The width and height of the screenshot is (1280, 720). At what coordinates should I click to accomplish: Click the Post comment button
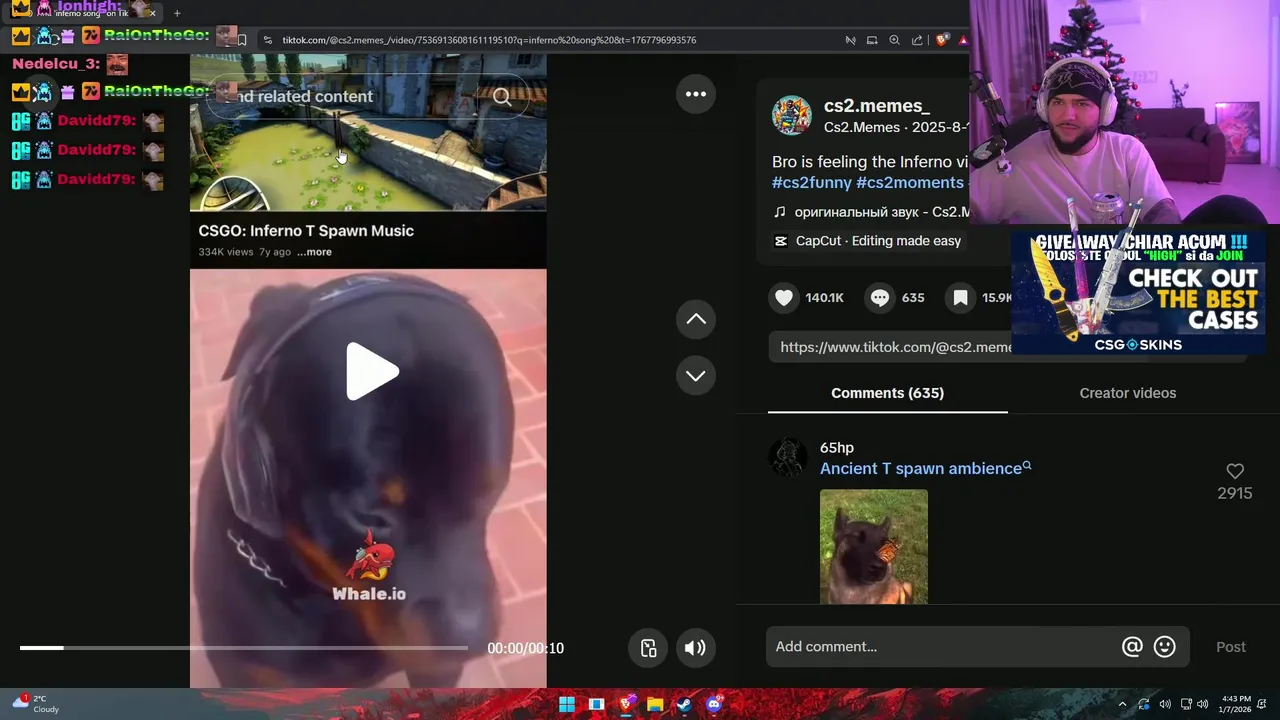coord(1231,647)
